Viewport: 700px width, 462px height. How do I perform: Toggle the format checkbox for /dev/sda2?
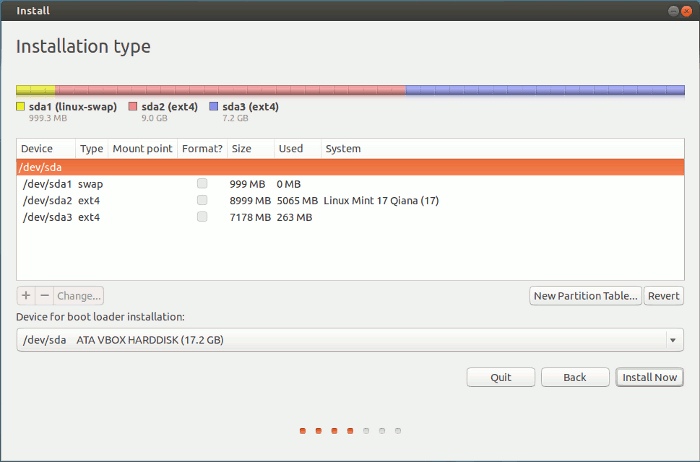[x=203, y=200]
